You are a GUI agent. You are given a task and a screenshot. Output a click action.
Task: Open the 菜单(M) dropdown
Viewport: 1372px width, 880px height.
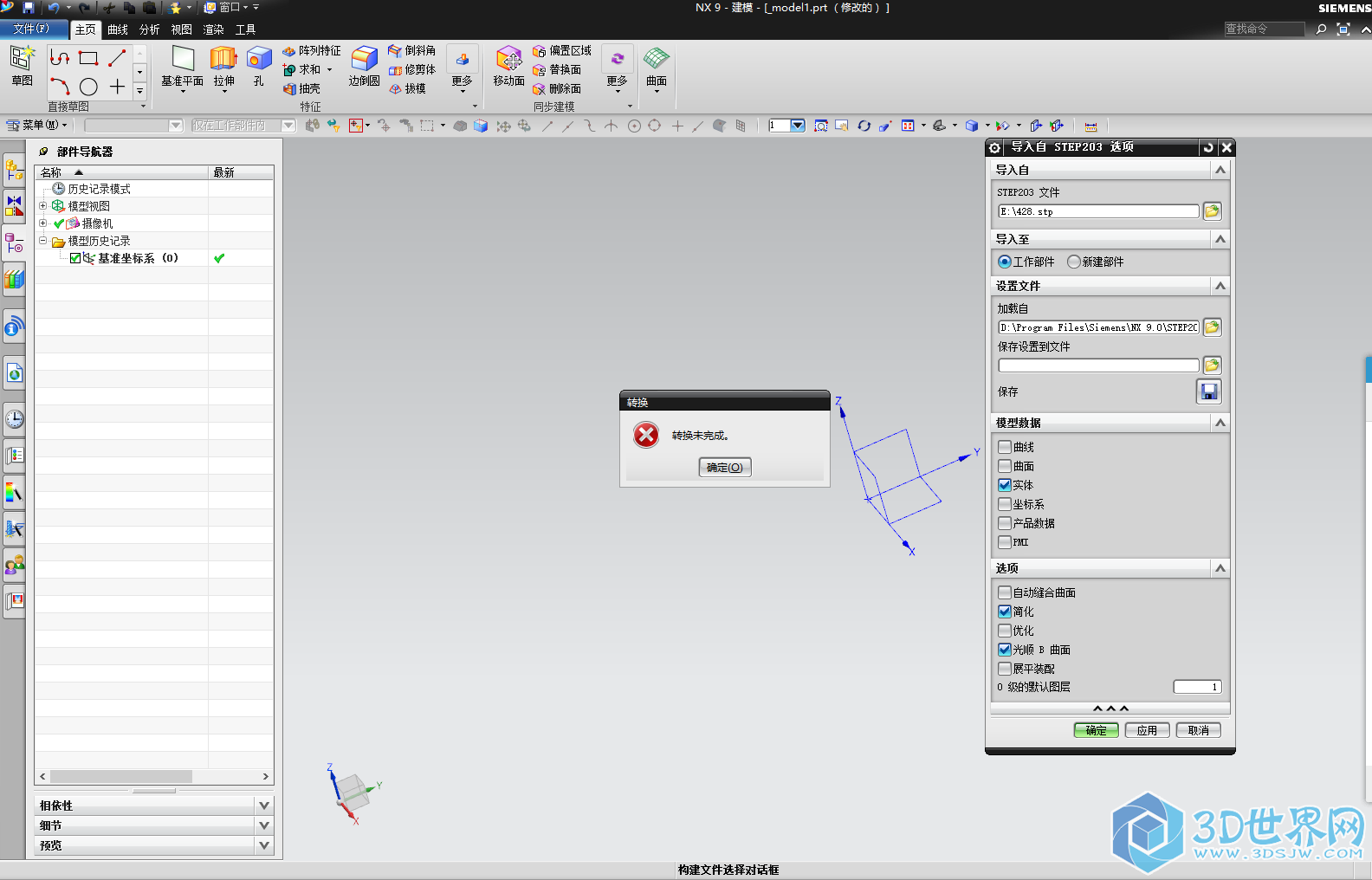37,126
